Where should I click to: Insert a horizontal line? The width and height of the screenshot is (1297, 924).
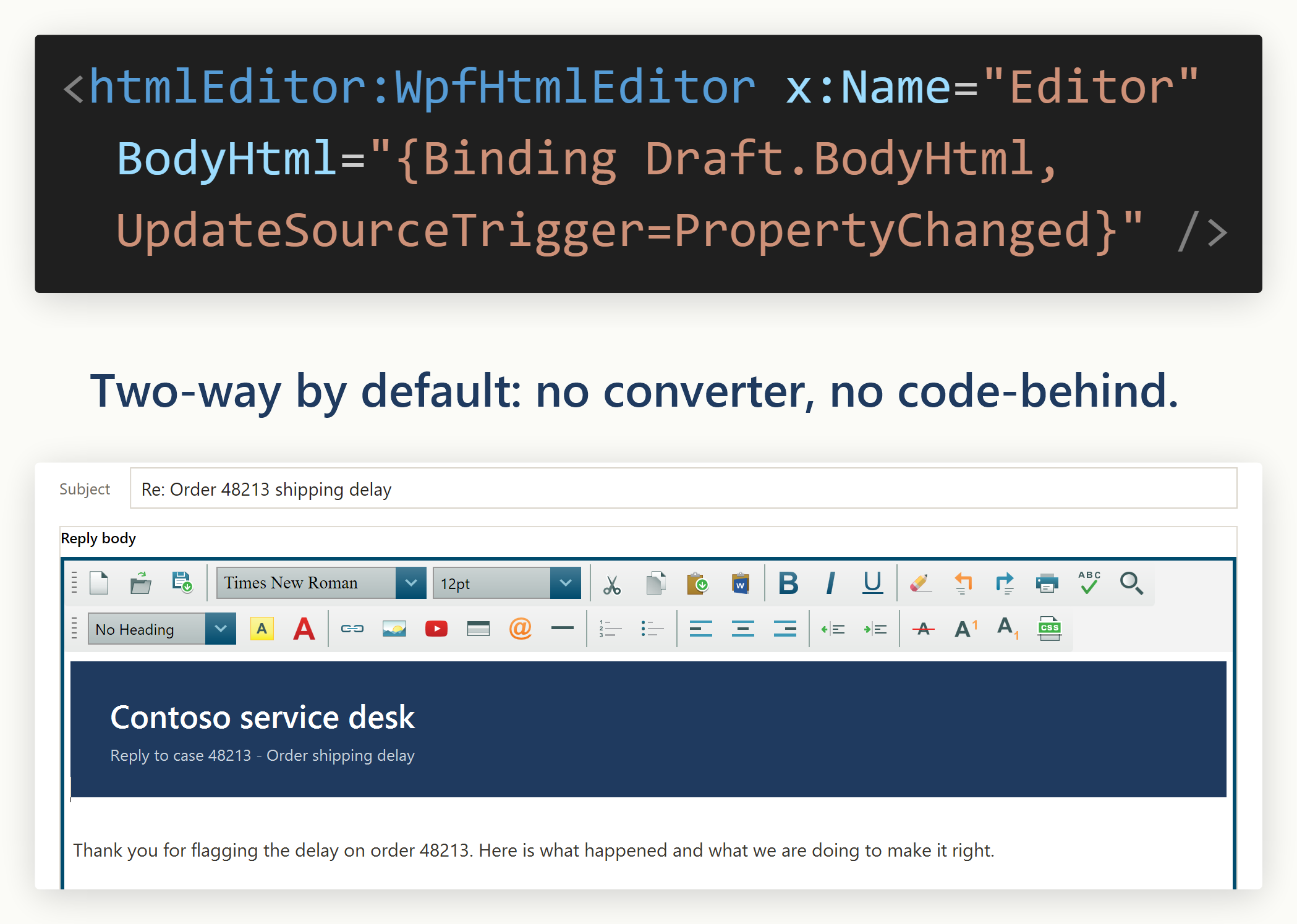coord(562,628)
